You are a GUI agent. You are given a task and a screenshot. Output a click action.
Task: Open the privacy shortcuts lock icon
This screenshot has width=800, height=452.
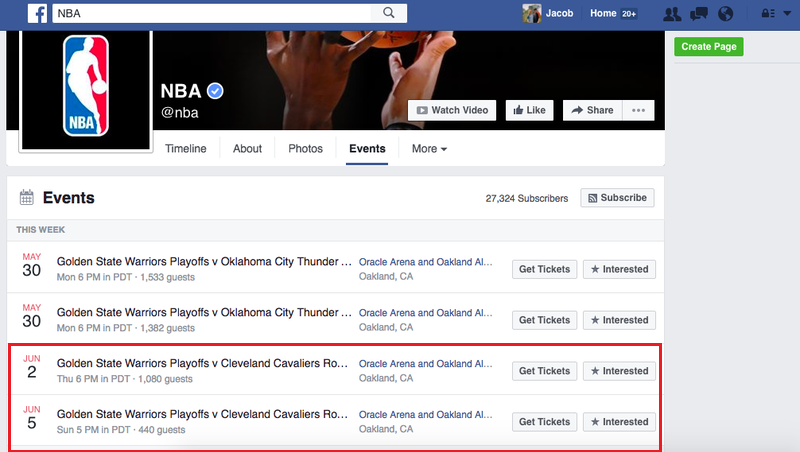pyautogui.click(x=768, y=13)
